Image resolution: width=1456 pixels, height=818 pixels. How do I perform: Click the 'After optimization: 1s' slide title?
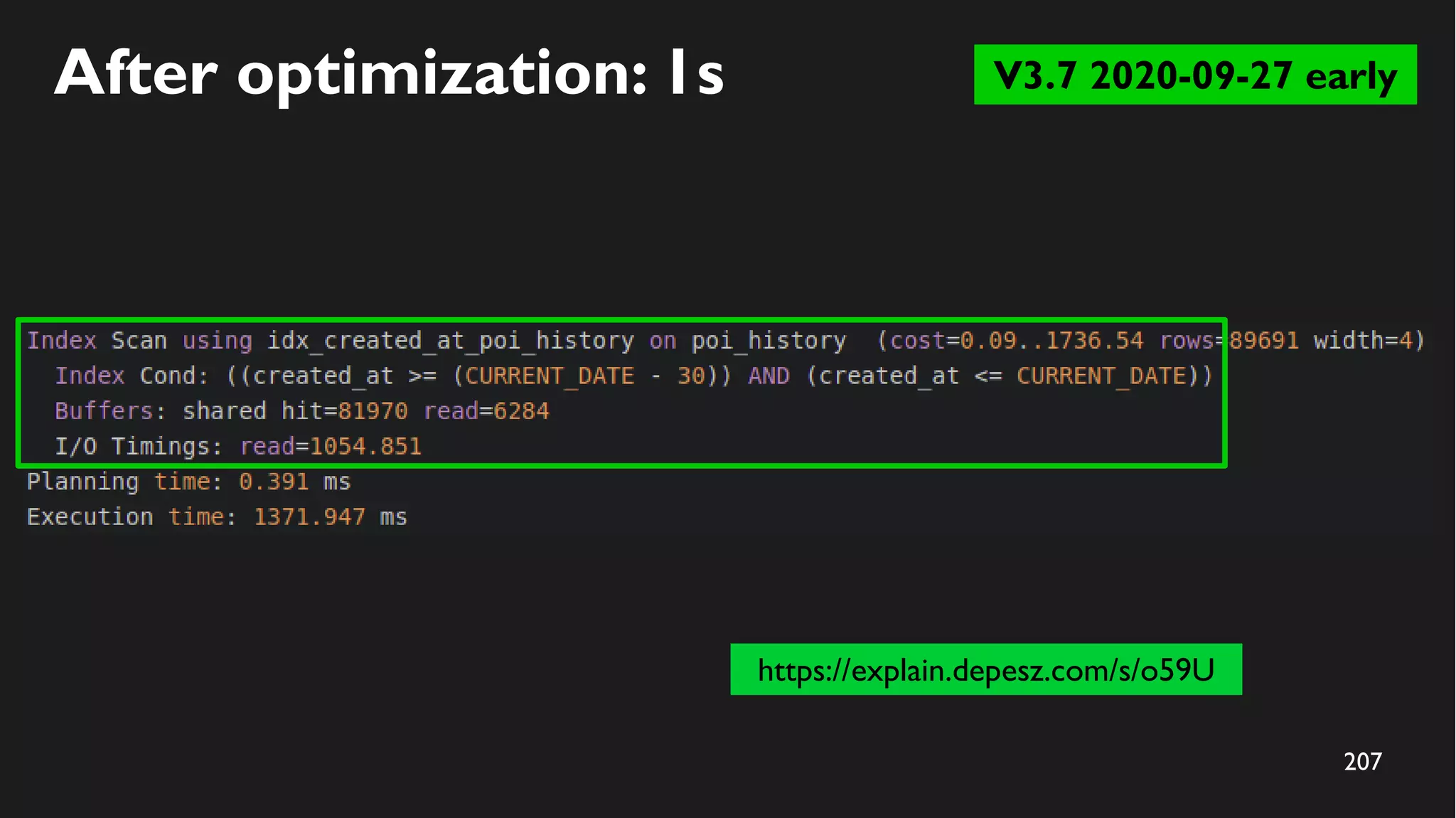(389, 74)
